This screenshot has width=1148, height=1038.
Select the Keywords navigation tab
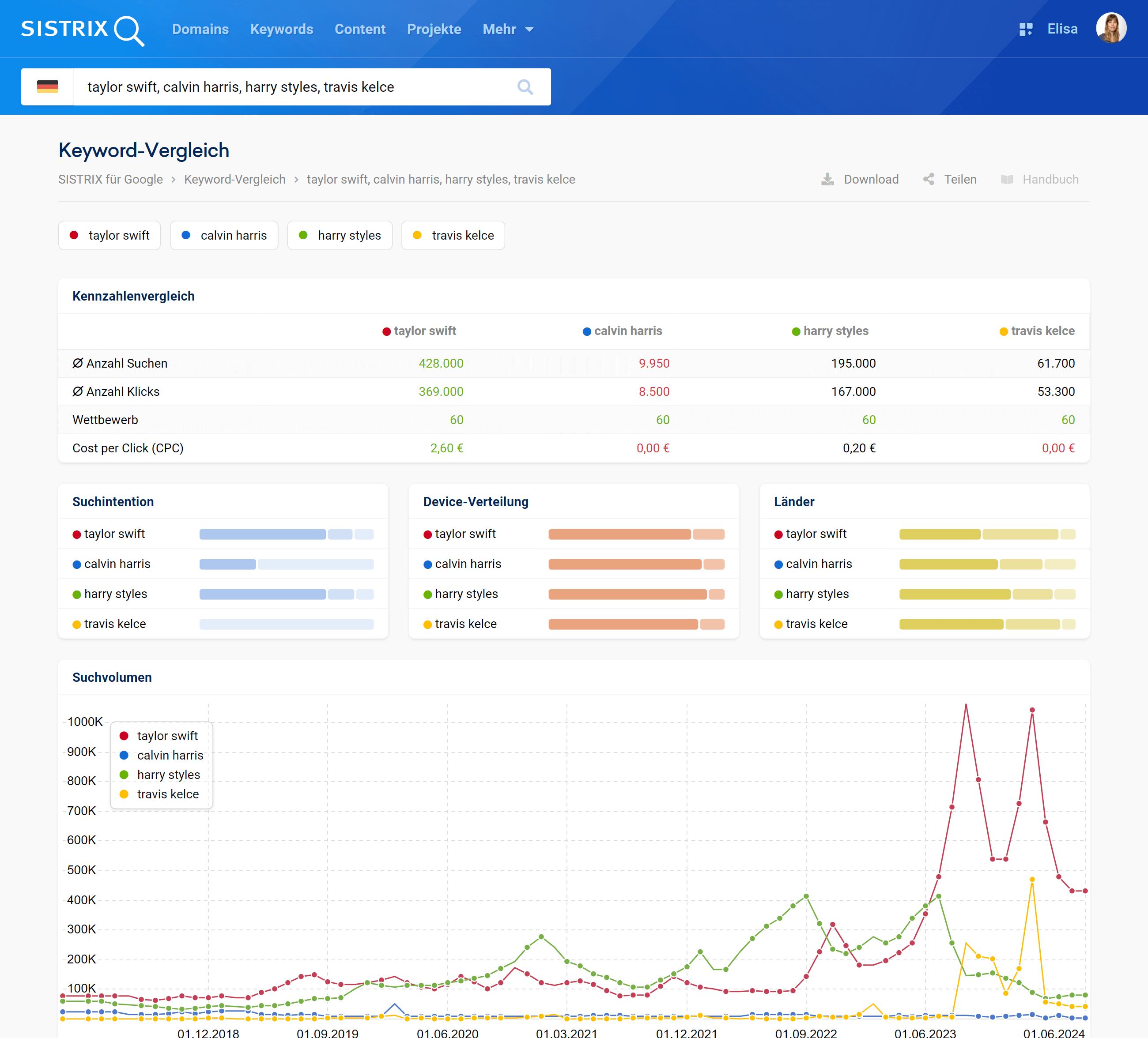[281, 28]
